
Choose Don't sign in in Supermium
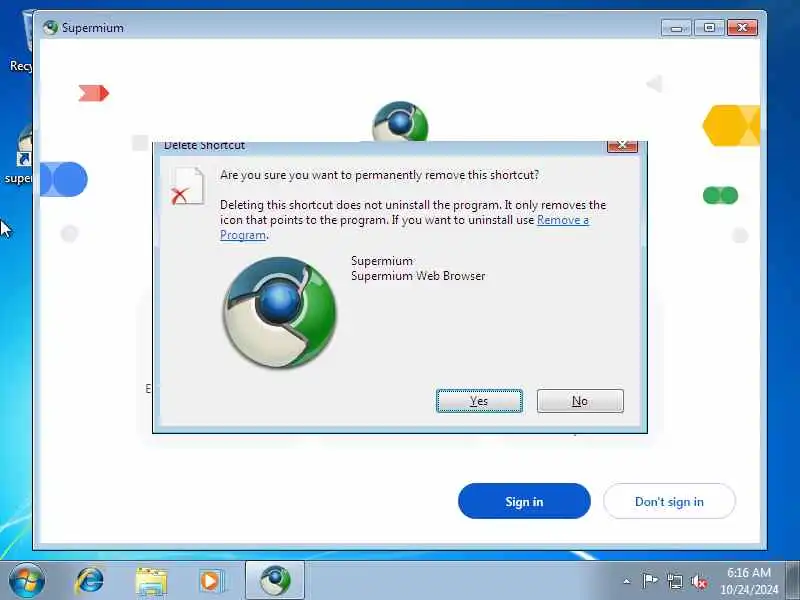pyautogui.click(x=669, y=501)
